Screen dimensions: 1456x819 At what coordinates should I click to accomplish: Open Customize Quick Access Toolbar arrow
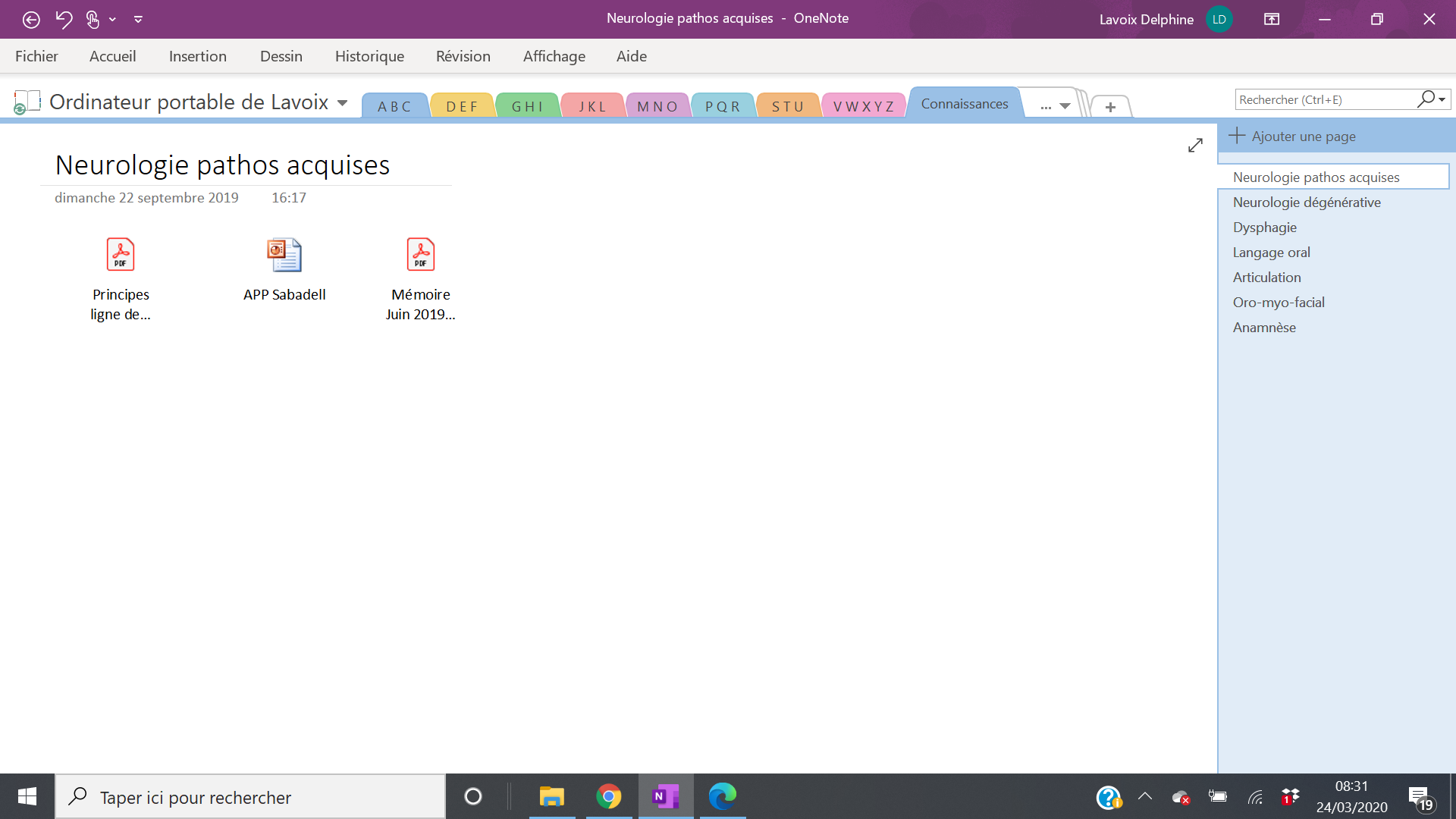[x=138, y=20]
